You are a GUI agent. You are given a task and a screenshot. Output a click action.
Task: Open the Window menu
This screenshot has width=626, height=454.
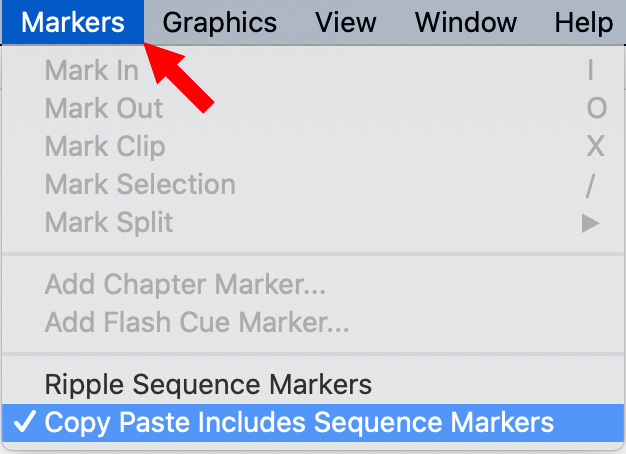point(466,21)
